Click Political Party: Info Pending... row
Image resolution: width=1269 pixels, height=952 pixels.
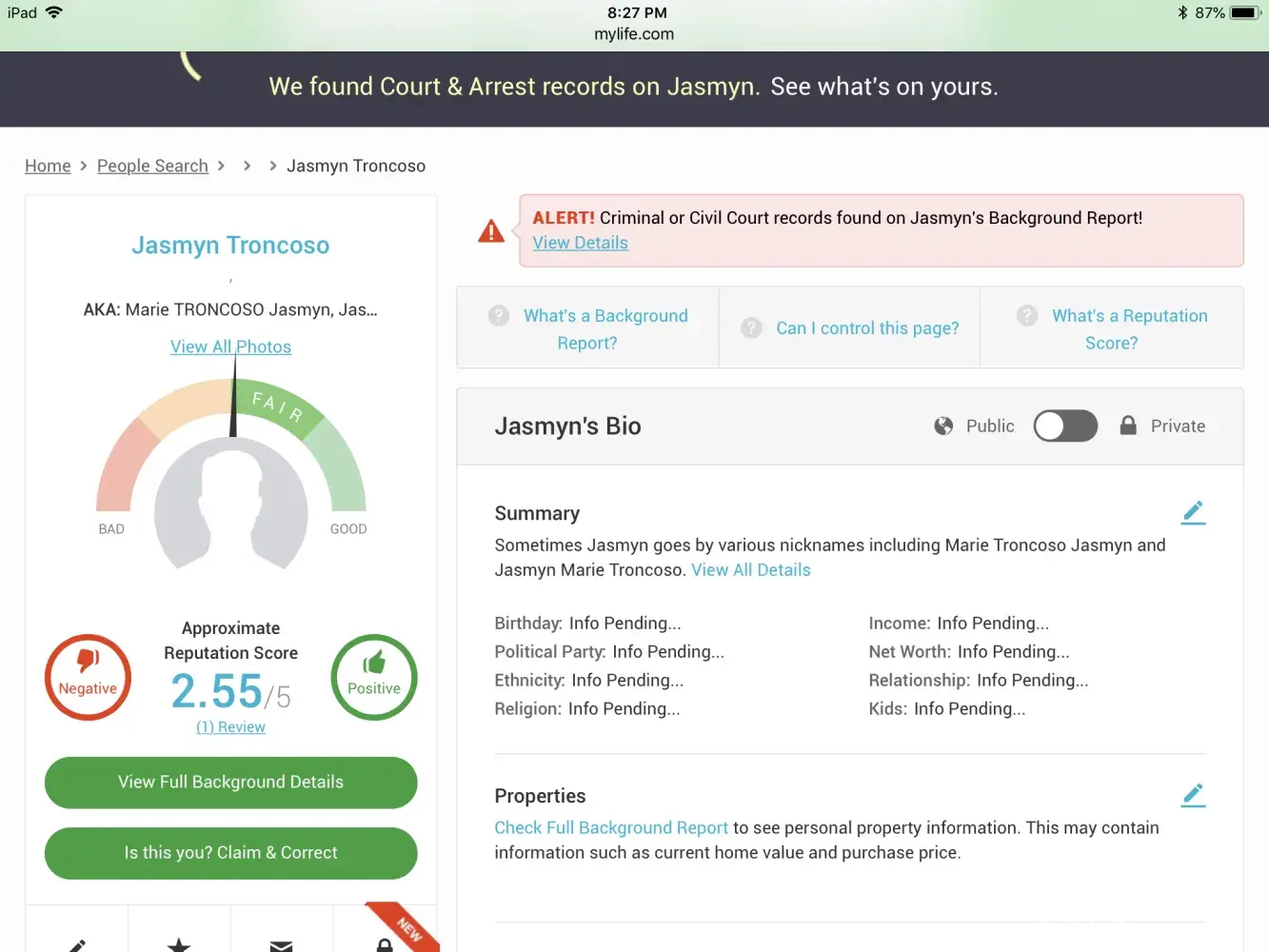609,651
